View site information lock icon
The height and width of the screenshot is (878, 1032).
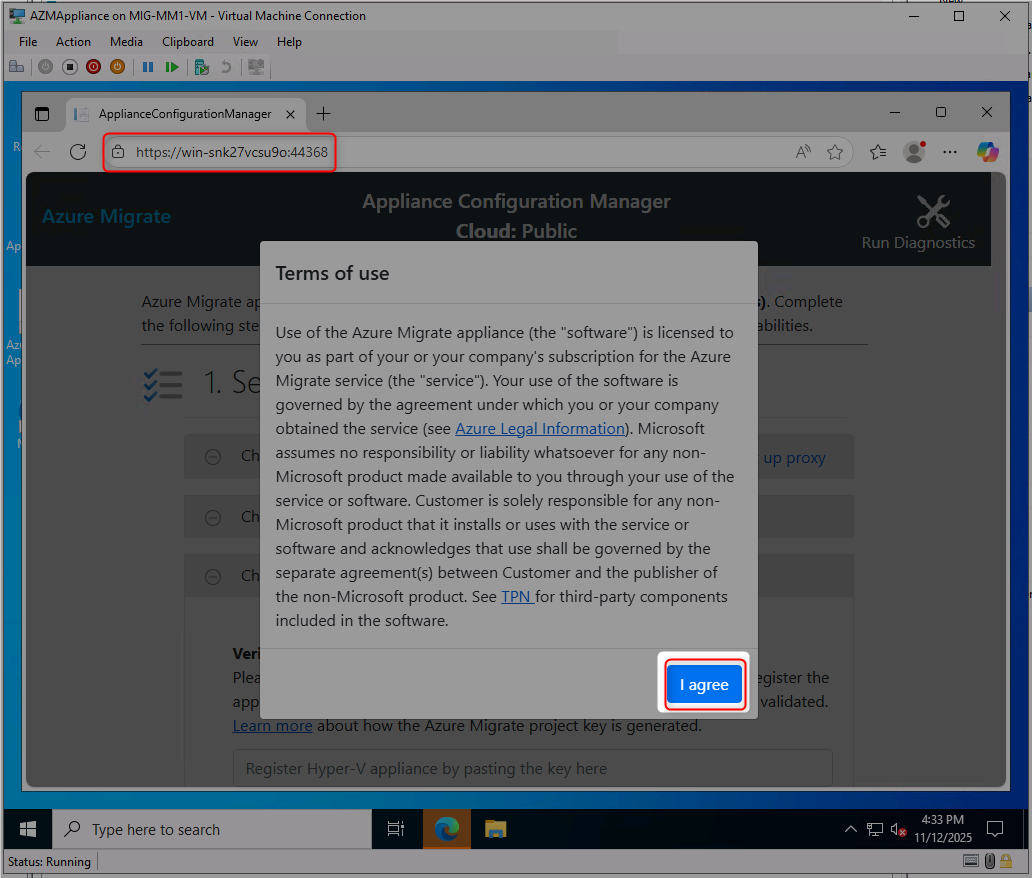point(118,152)
